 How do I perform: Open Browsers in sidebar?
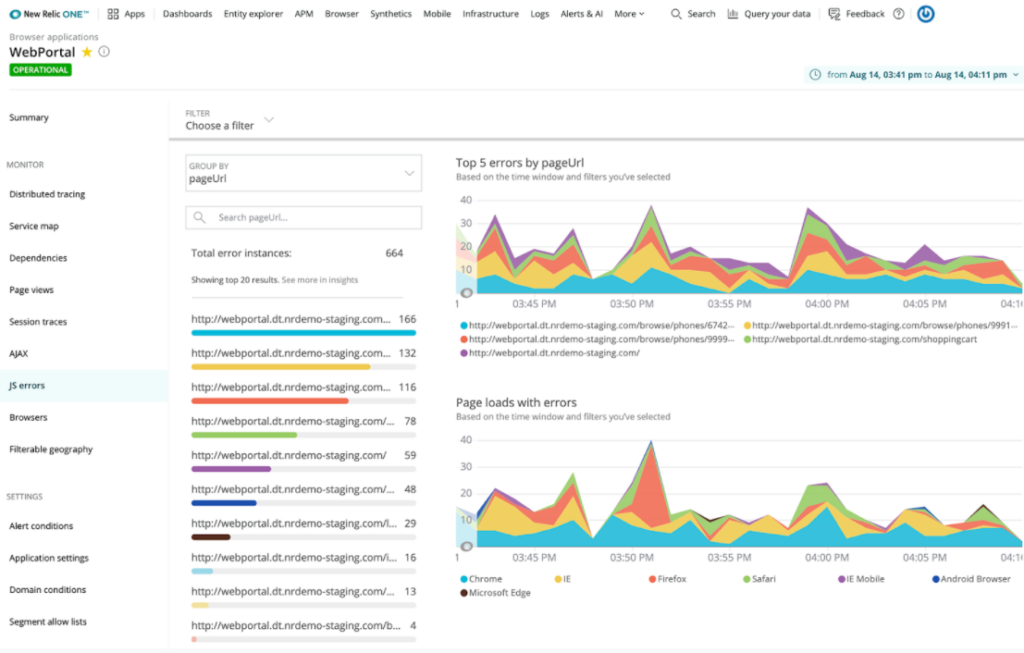[x=28, y=417]
